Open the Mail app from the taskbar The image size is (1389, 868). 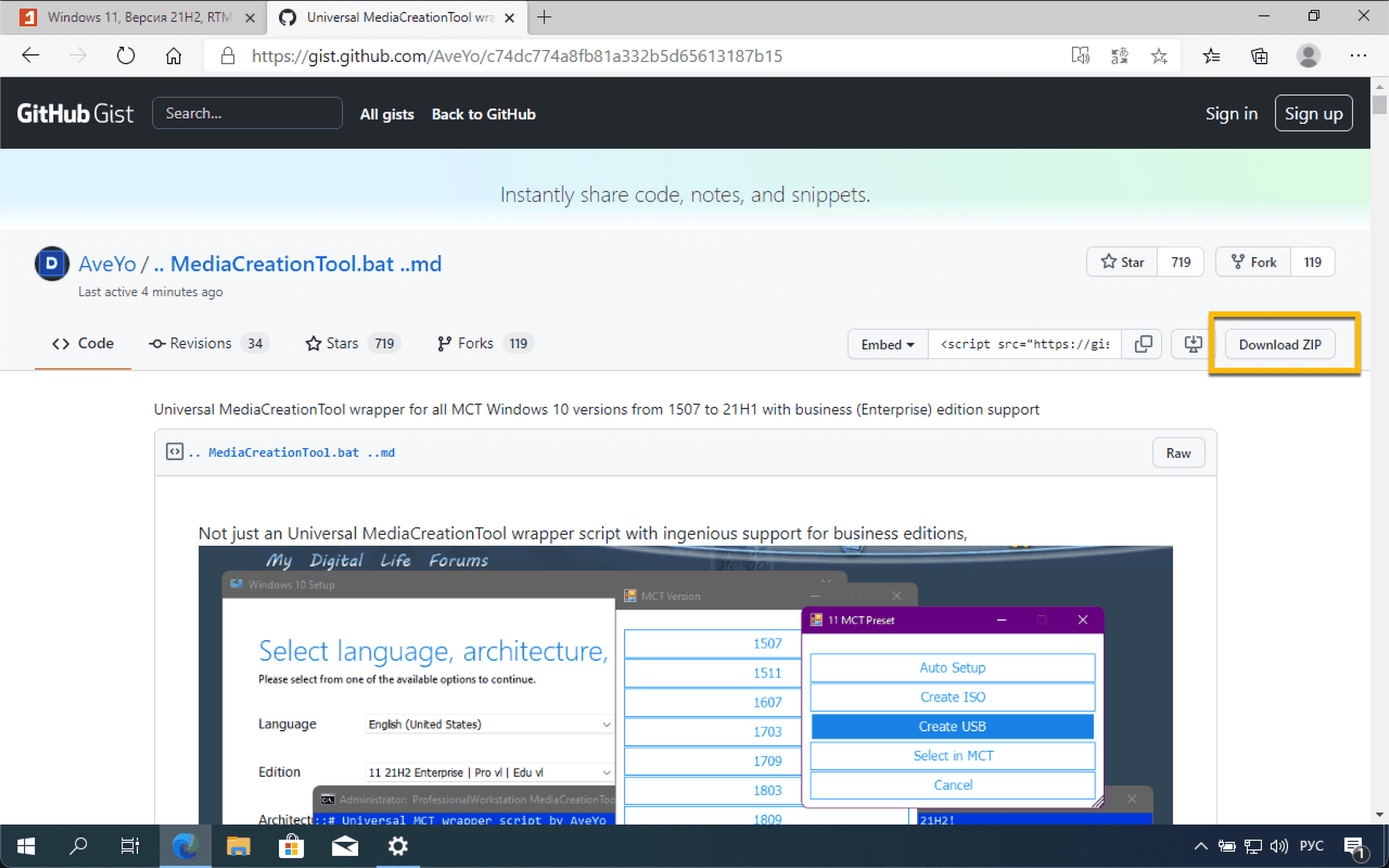click(x=345, y=846)
